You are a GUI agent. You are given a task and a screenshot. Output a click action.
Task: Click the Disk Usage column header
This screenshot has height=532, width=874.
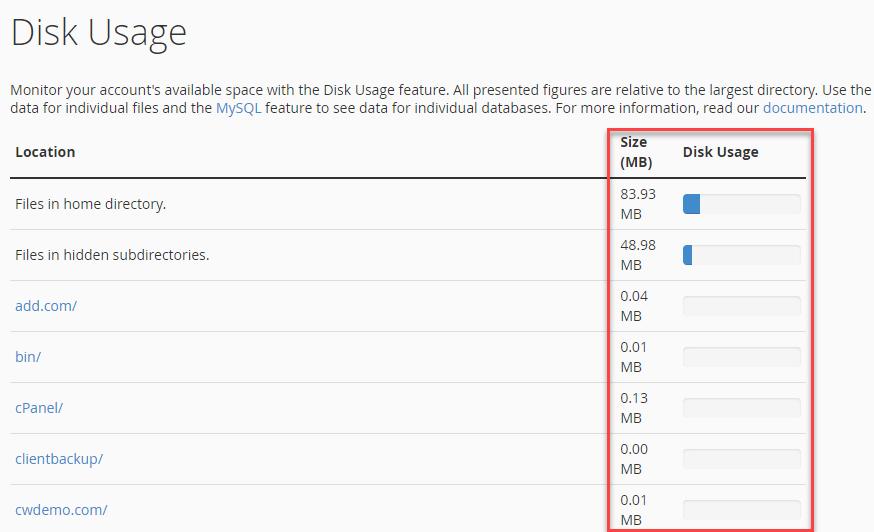720,152
